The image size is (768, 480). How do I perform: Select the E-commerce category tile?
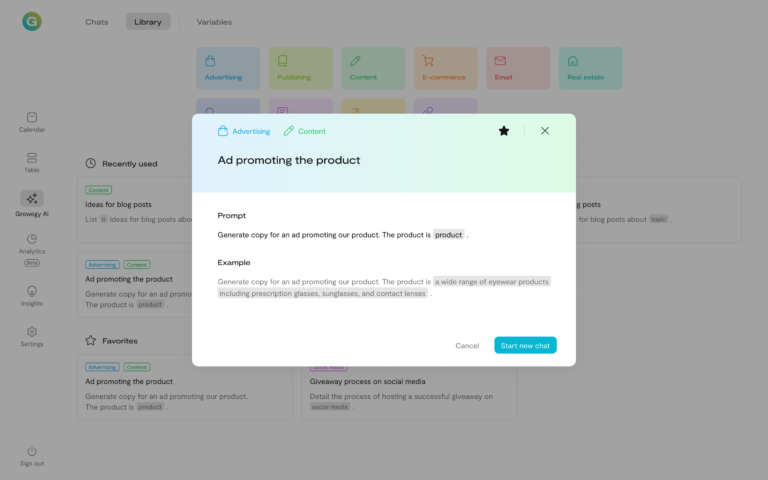pos(445,68)
